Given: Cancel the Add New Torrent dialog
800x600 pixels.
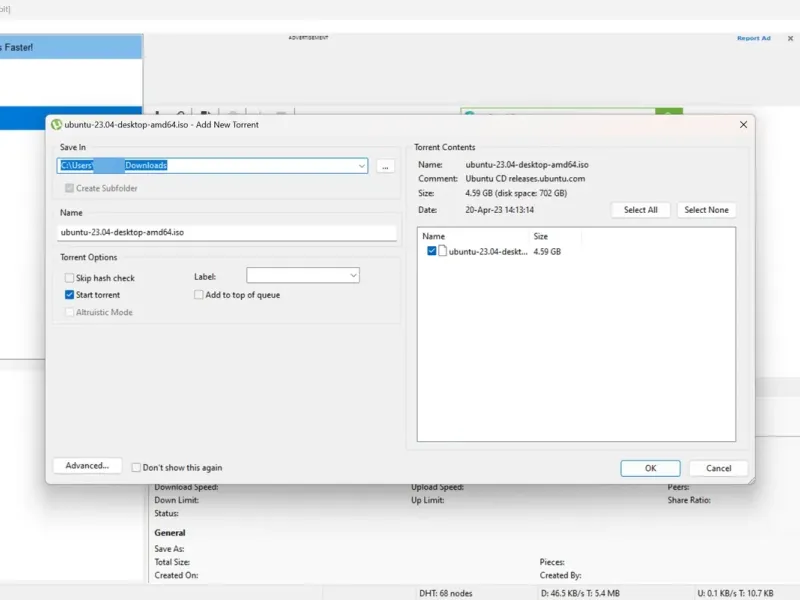Looking at the screenshot, I should click(718, 468).
